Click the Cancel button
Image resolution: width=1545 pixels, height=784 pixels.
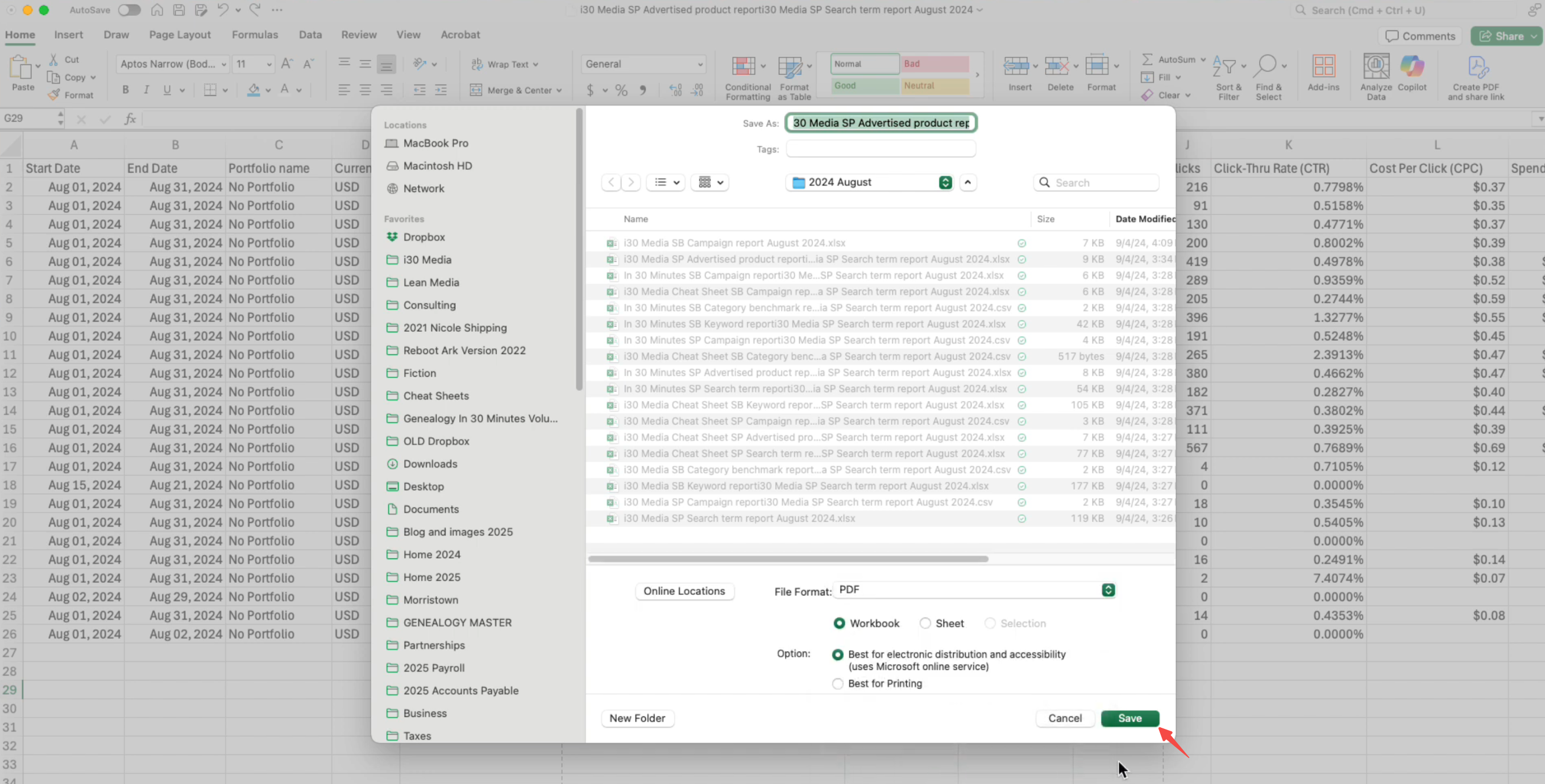(1065, 718)
